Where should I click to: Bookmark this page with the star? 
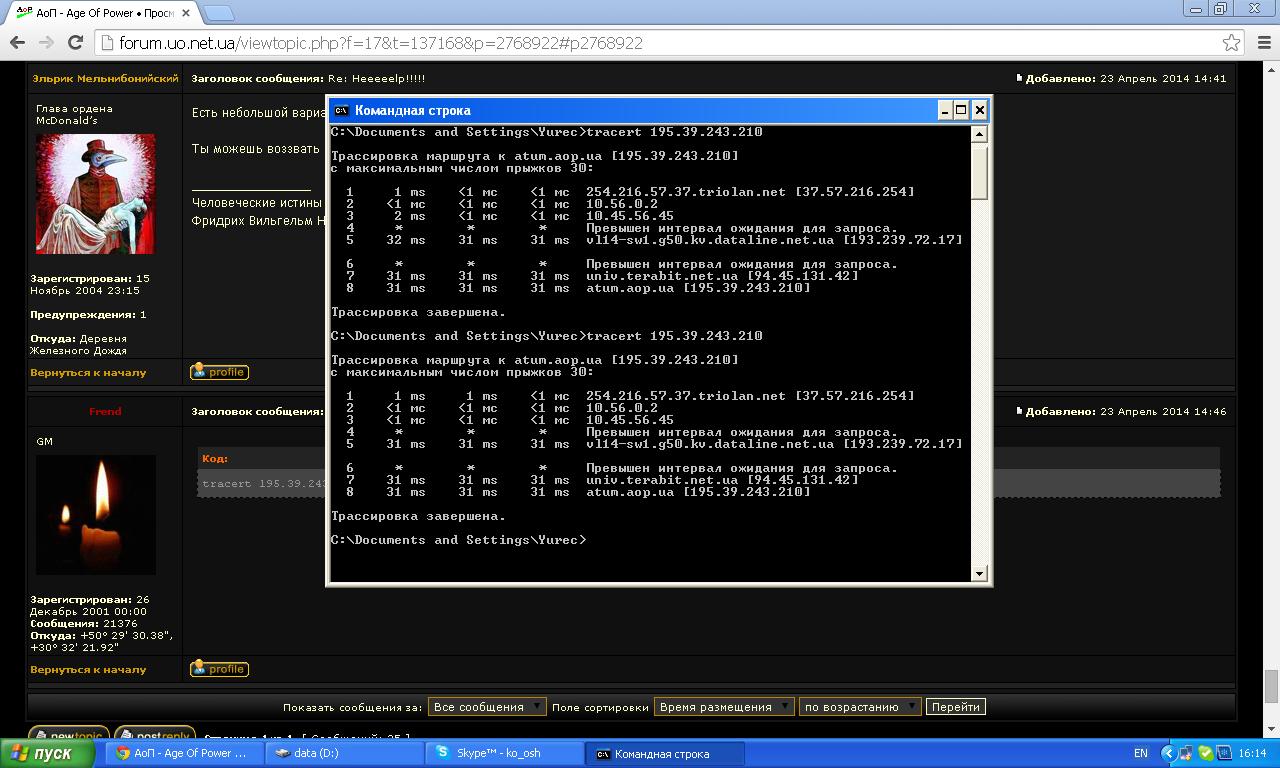[1231, 43]
